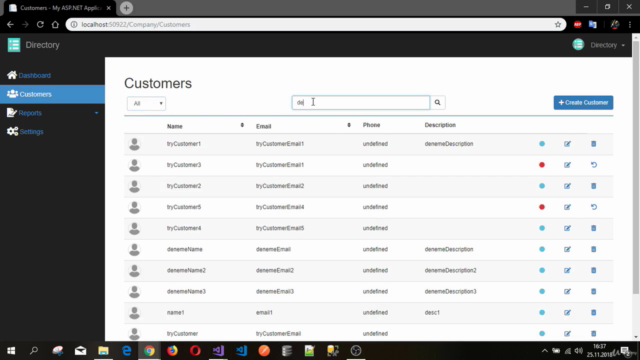640x360 pixels.
Task: Toggle status dot of denemeName
Action: [x=542, y=249]
